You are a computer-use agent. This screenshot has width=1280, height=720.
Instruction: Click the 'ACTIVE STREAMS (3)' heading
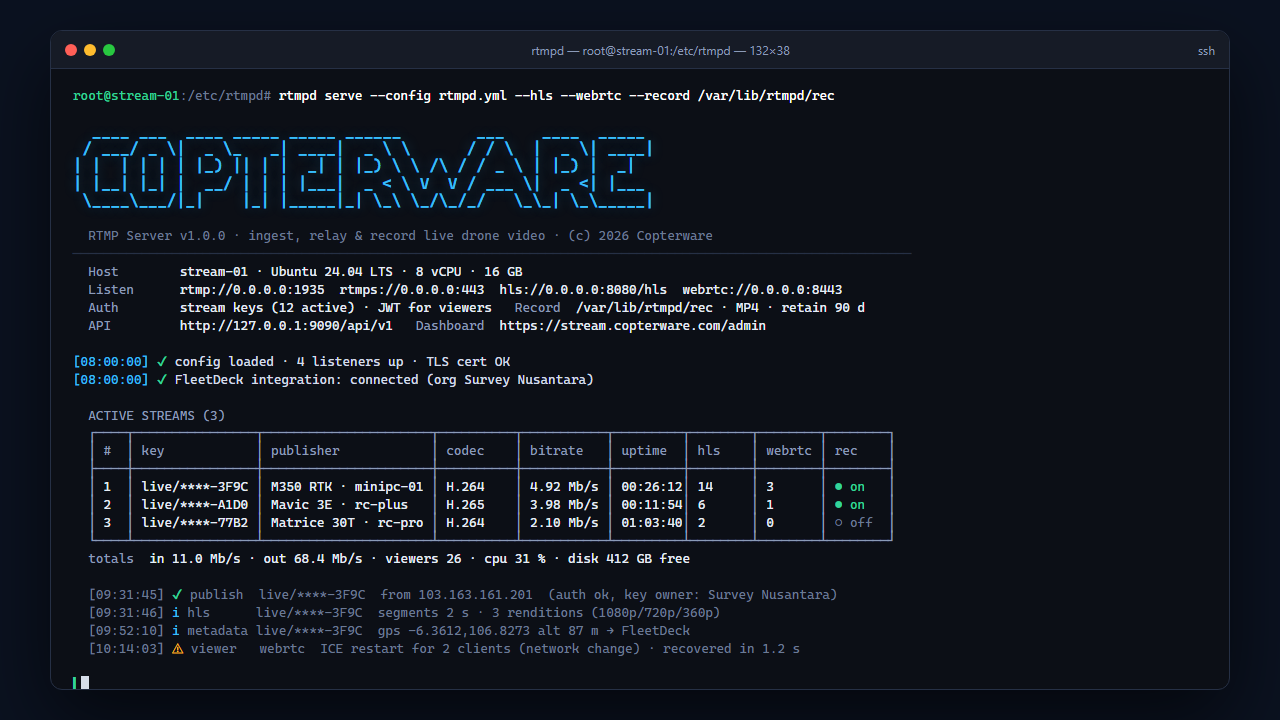pos(157,416)
